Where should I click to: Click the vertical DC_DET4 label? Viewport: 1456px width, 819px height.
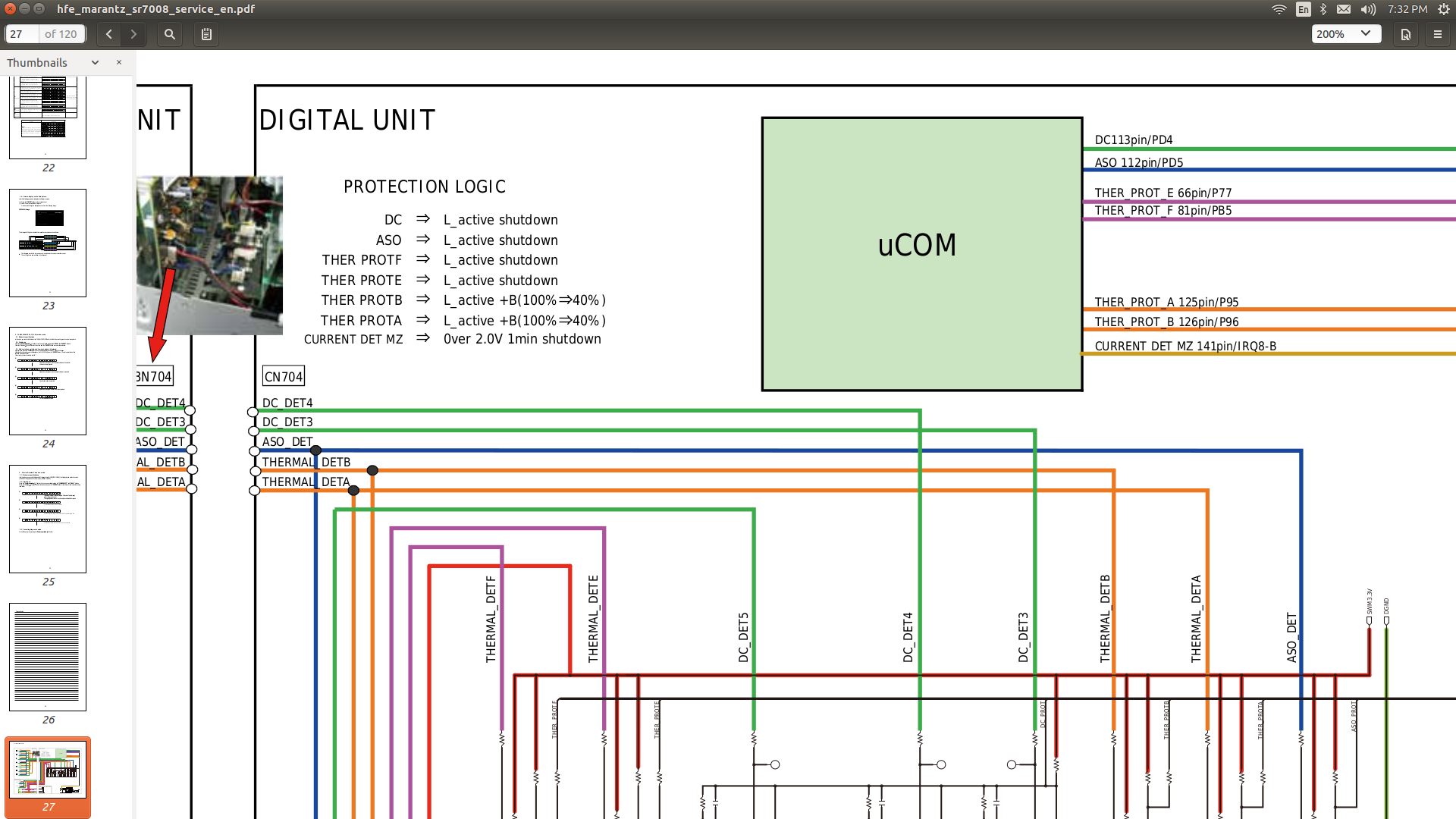click(x=908, y=638)
